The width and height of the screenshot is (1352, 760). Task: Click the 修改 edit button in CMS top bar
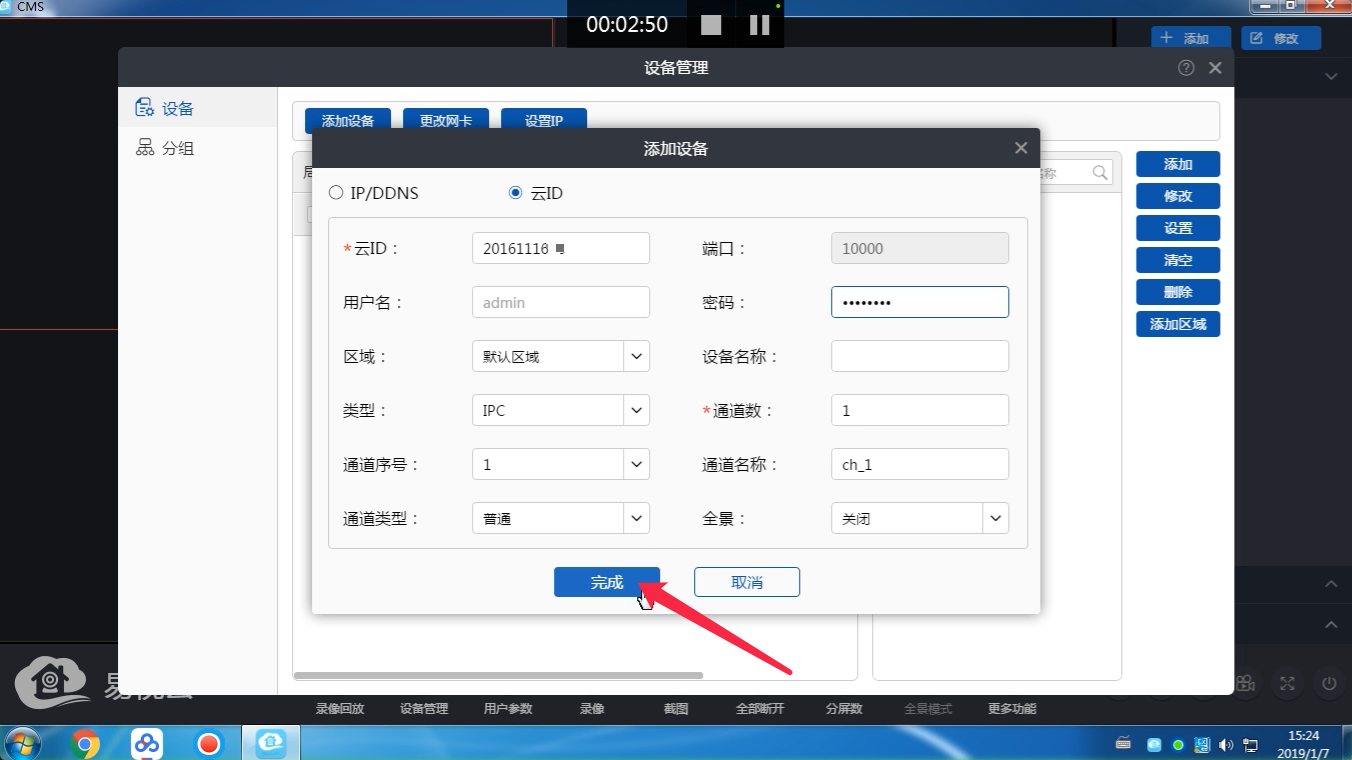(x=1281, y=38)
